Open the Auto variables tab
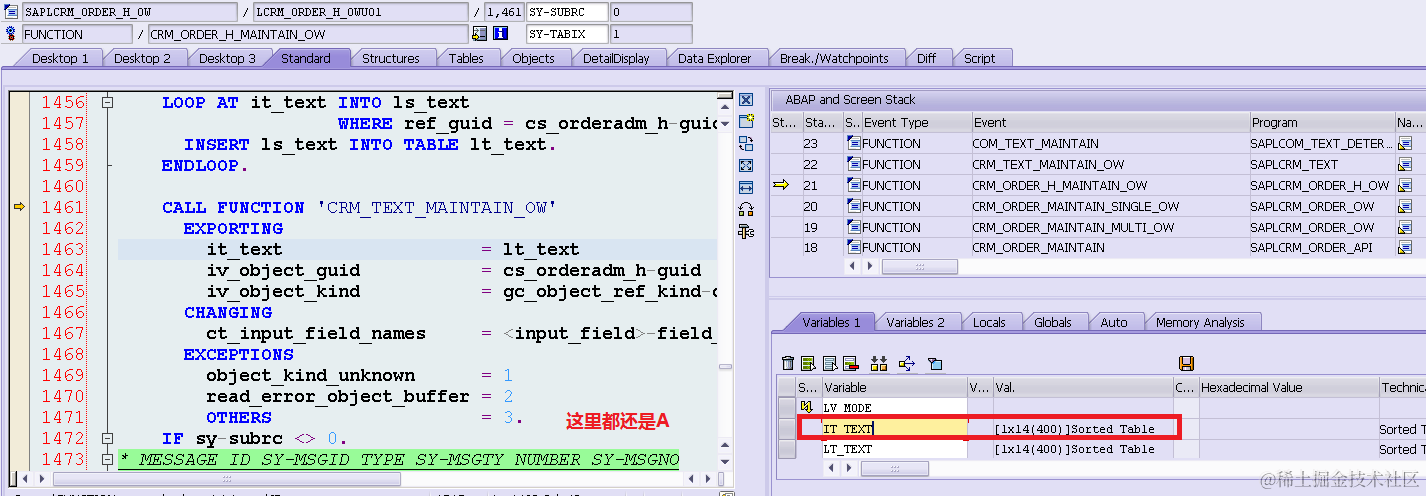This screenshot has width=1426, height=496. [1113, 322]
